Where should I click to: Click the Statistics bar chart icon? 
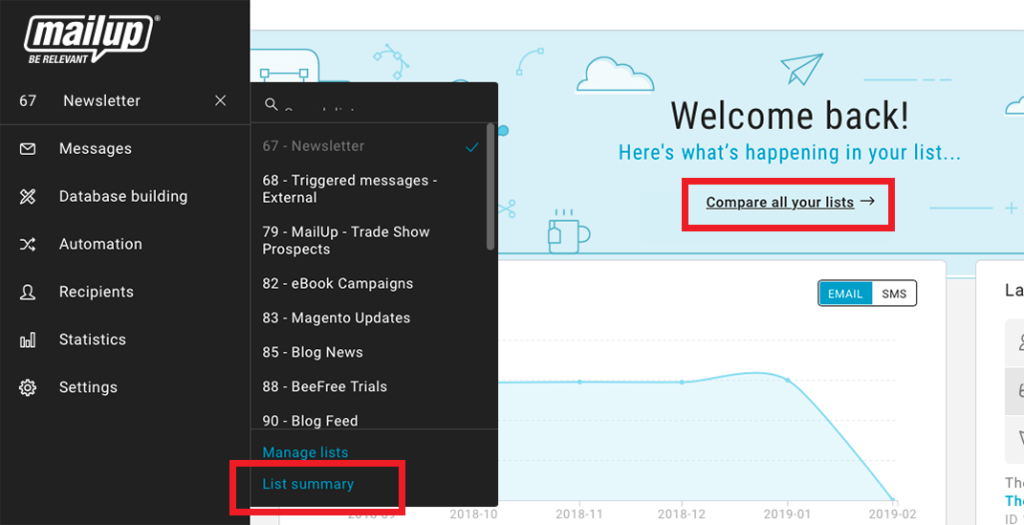click(27, 340)
